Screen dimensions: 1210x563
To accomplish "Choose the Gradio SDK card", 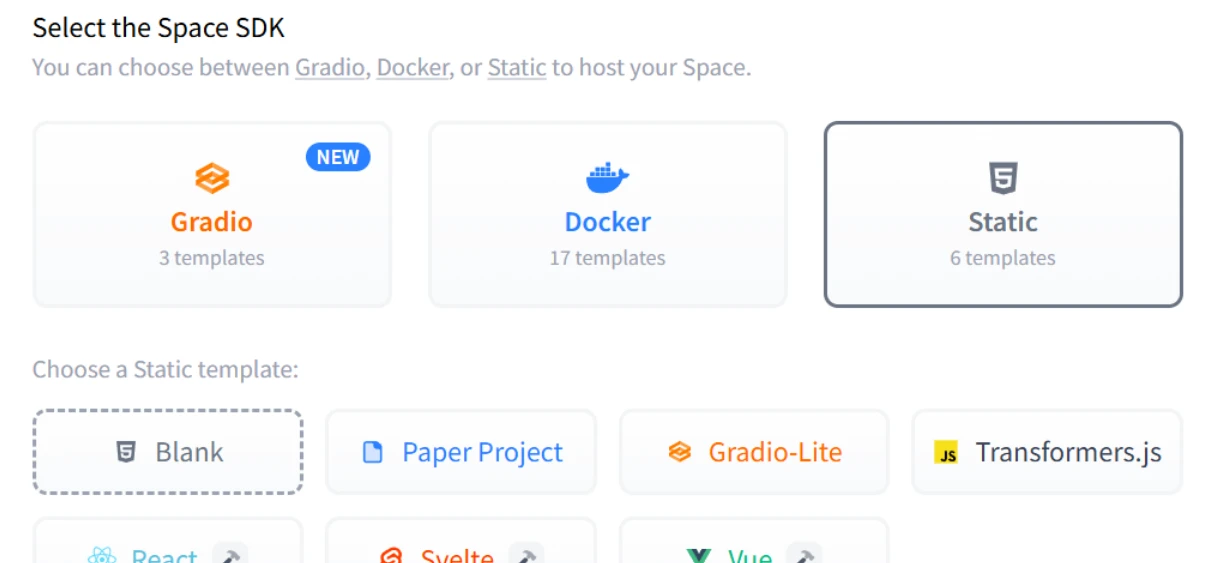I will pyautogui.click(x=212, y=215).
